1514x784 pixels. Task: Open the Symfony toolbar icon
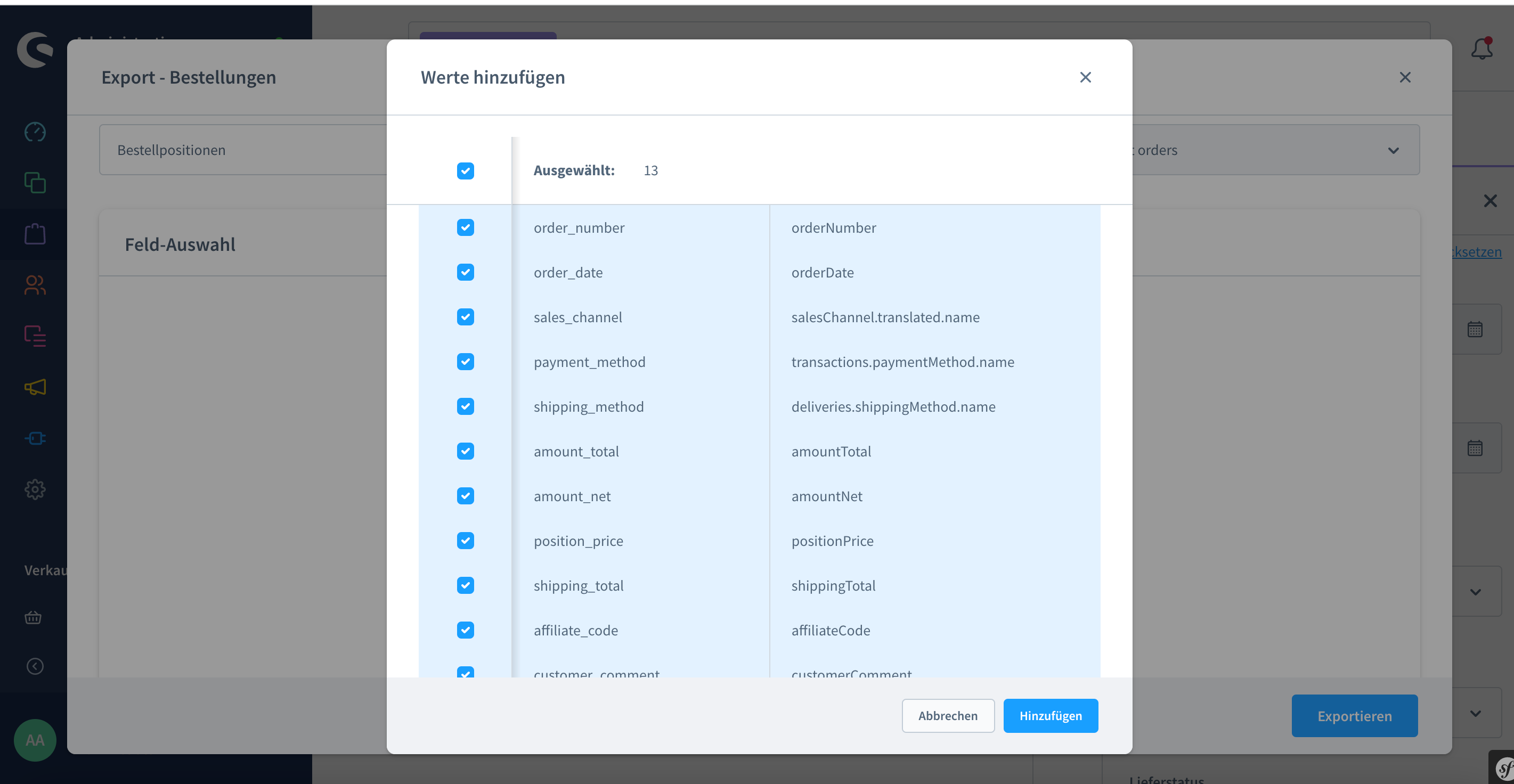(1503, 767)
